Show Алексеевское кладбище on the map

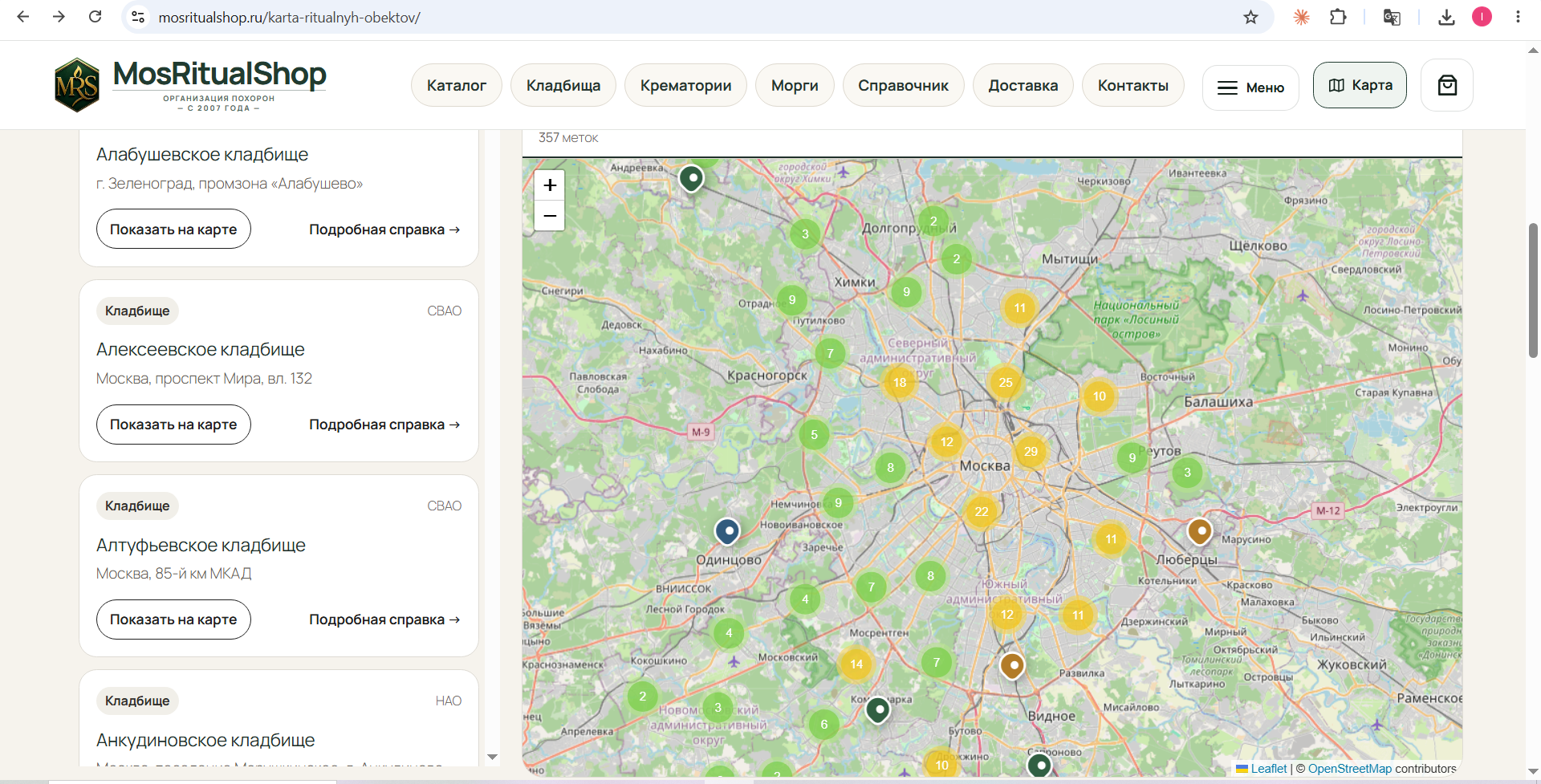173,424
